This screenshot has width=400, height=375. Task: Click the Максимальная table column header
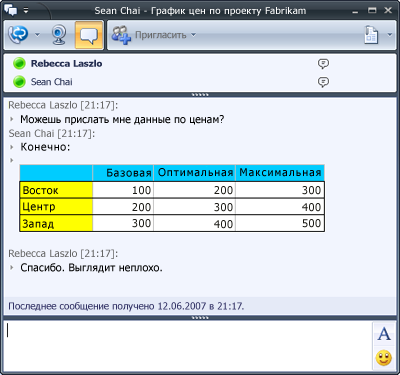pos(280,173)
